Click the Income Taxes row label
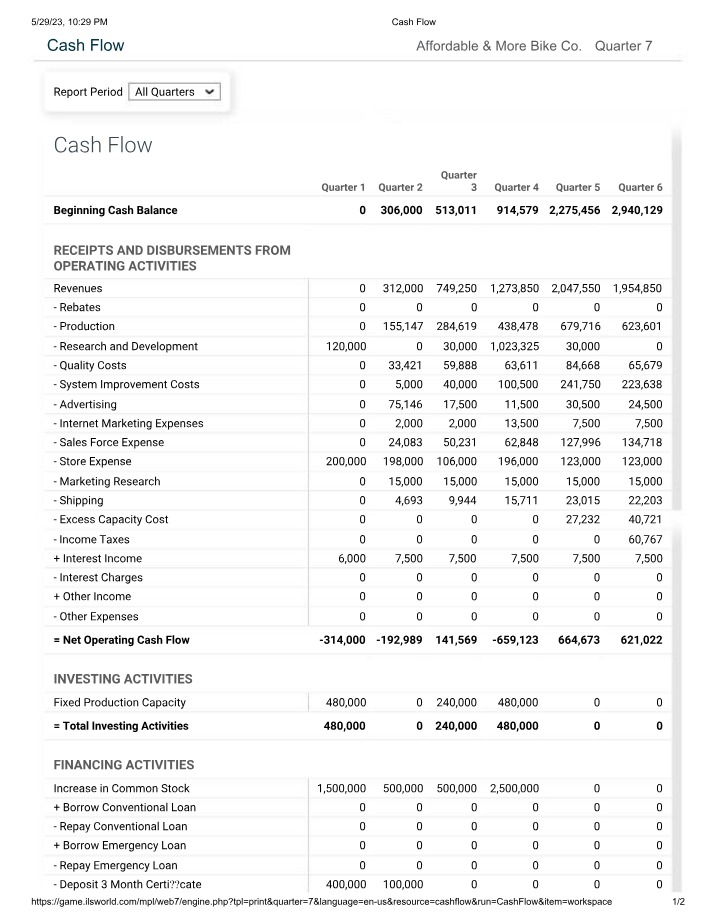This screenshot has height=918, width=714. (91, 539)
